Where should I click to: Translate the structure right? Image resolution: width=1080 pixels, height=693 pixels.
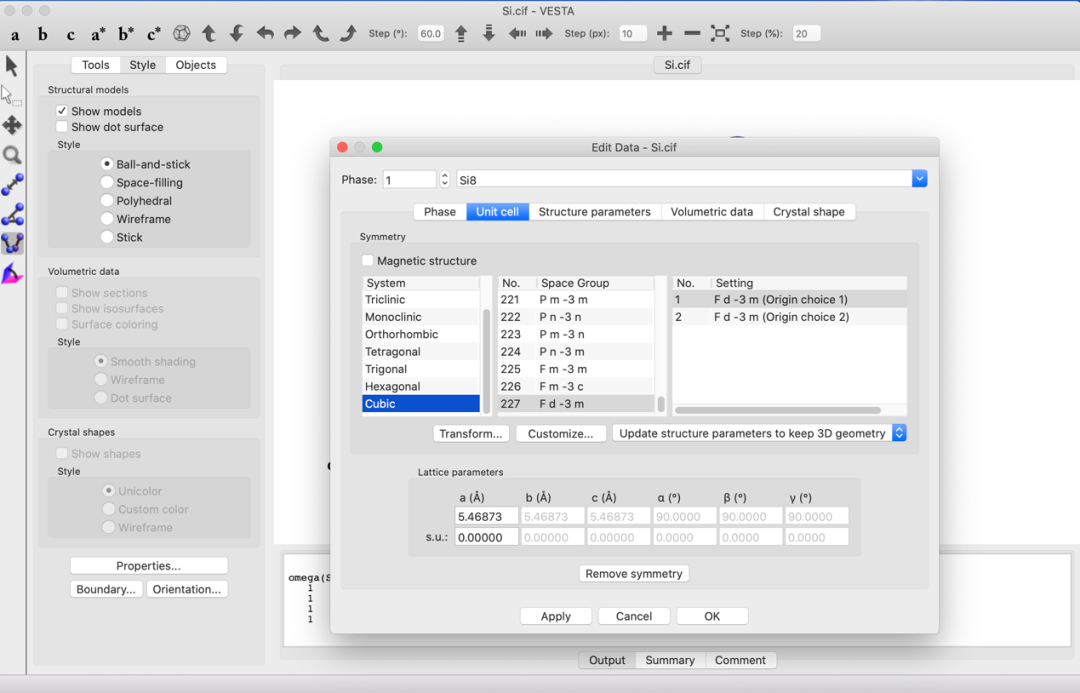pos(544,33)
